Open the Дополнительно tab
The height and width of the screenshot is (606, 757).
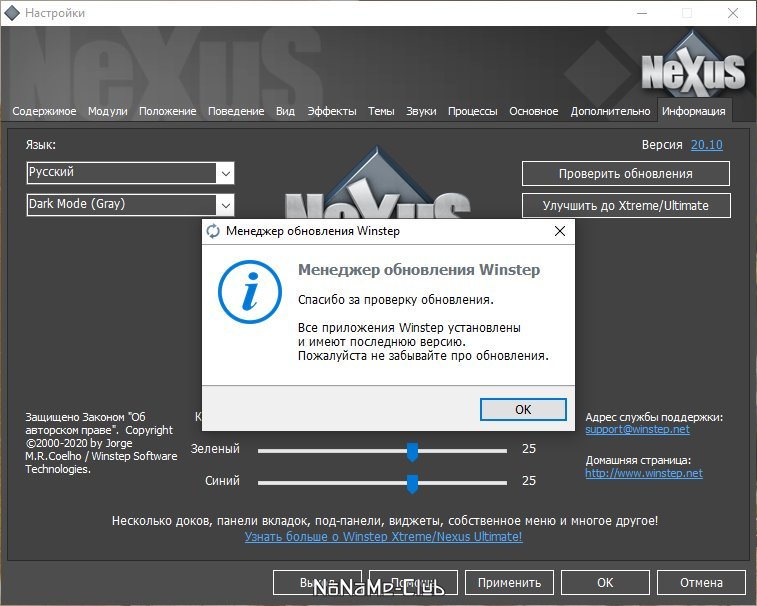pyautogui.click(x=610, y=111)
